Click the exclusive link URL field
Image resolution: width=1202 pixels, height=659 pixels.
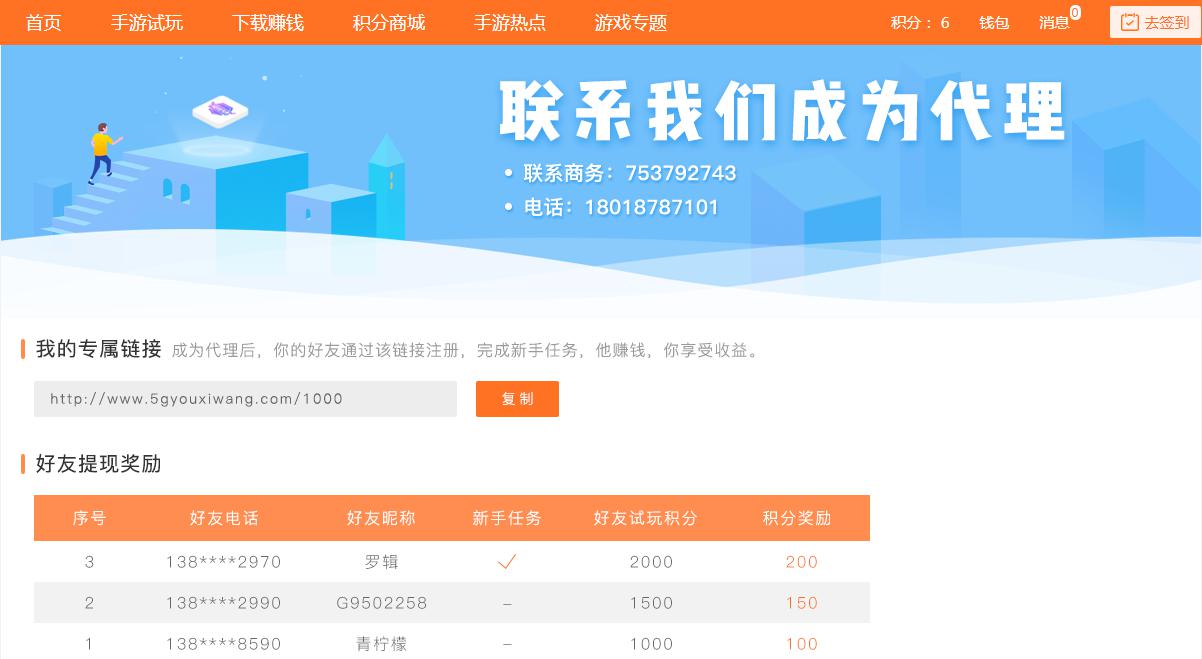[245, 399]
